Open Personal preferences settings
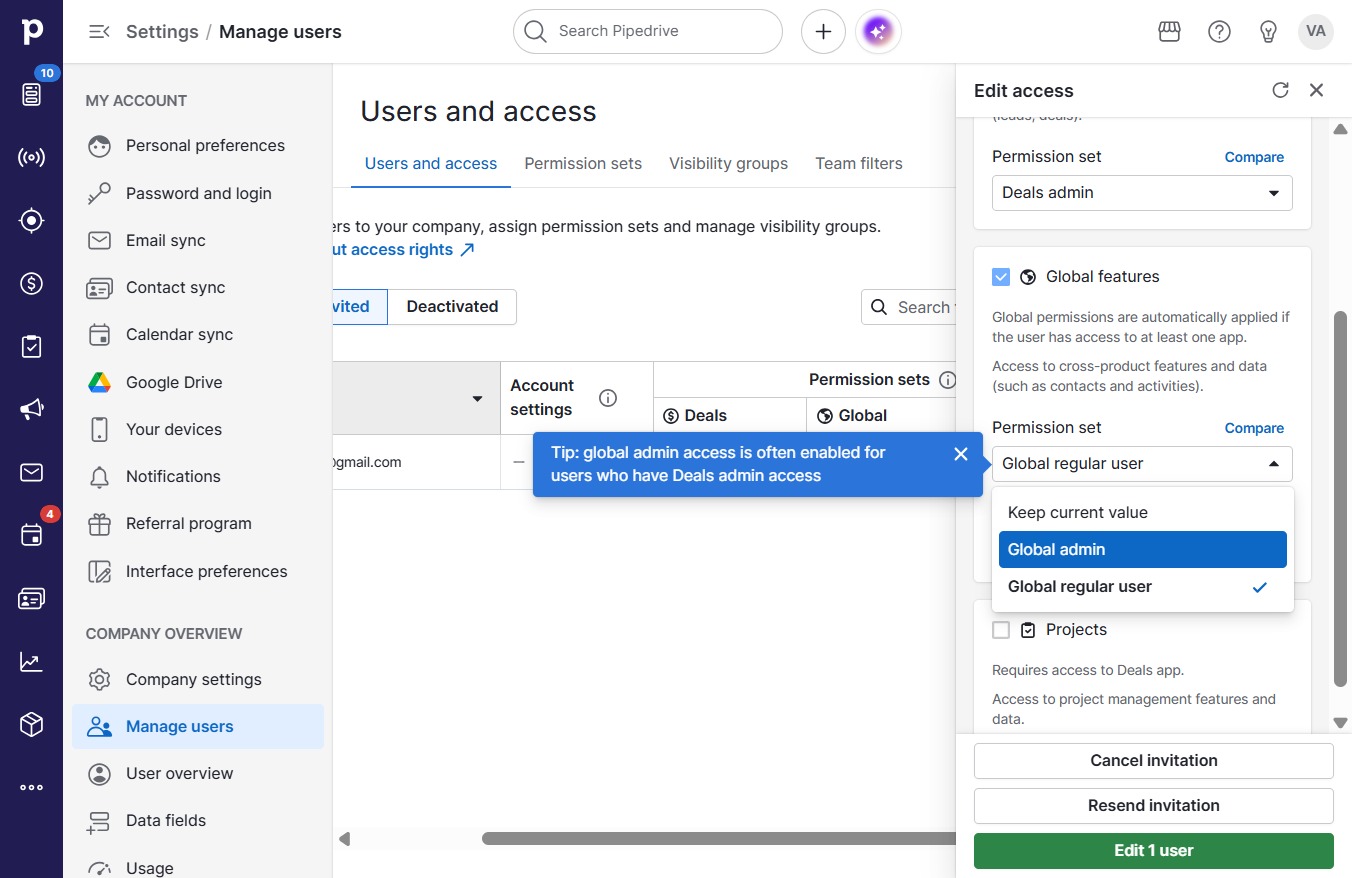This screenshot has height=878, width=1352. pos(198,146)
